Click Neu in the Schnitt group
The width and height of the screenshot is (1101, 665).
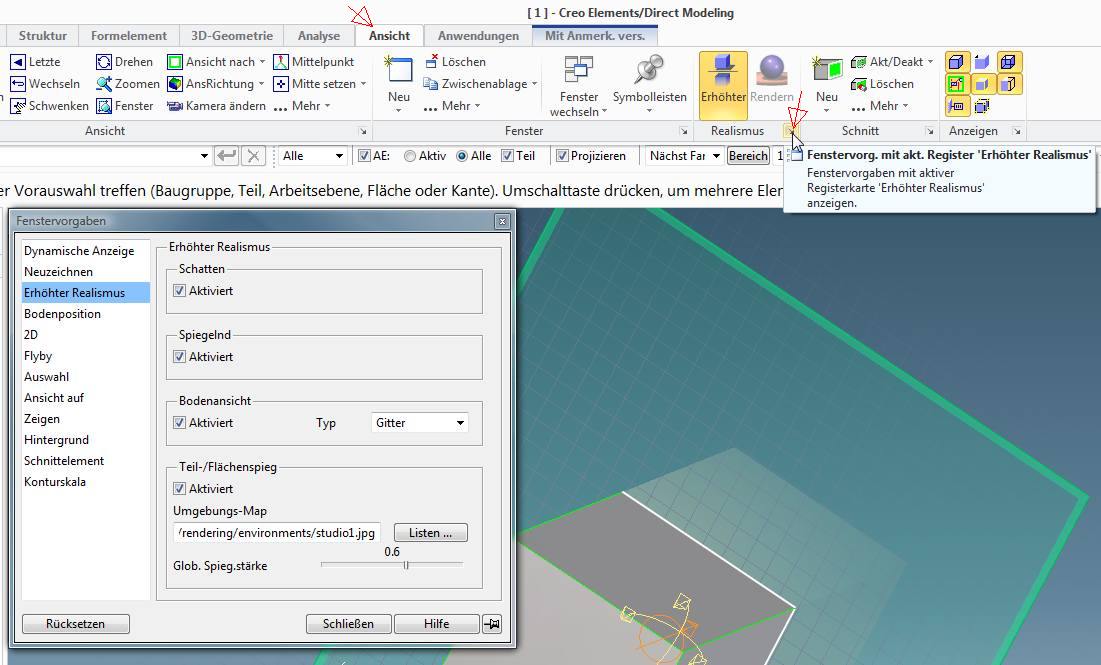pos(827,84)
